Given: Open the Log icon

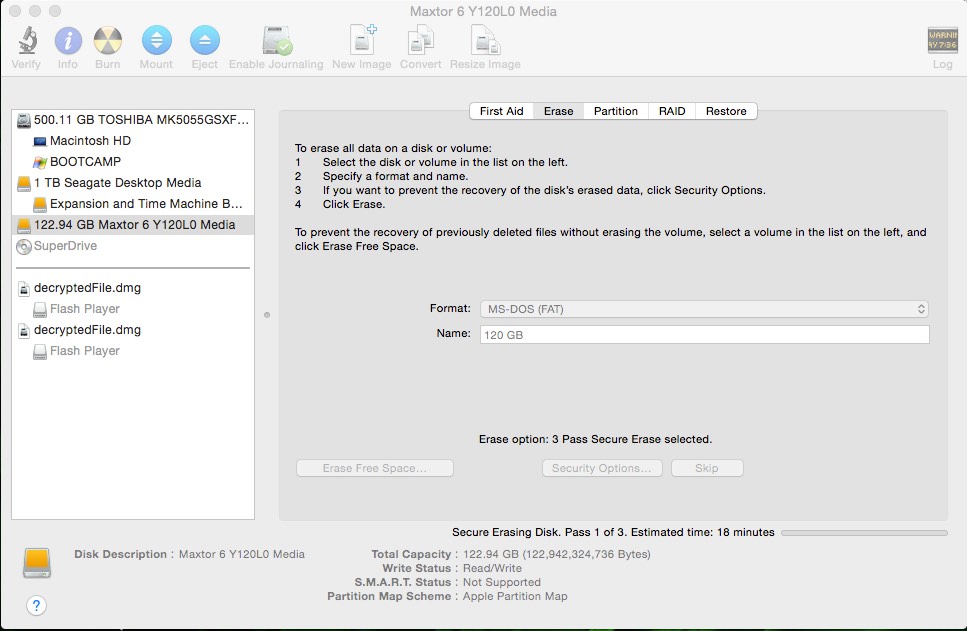Looking at the screenshot, I should coord(942,41).
